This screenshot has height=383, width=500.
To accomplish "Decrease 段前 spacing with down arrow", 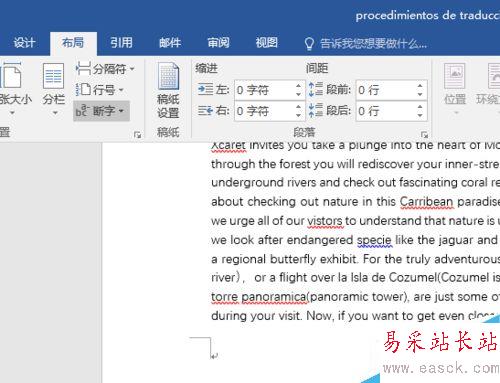I will tap(420, 94).
